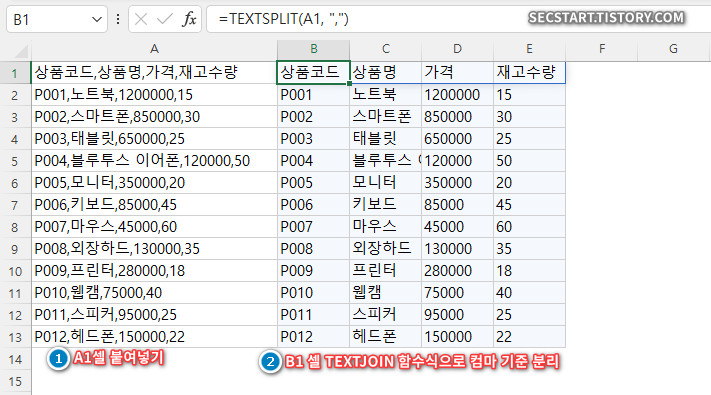711x395 pixels.
Task: Click cell E8 containing 60
Action: pyautogui.click(x=529, y=227)
